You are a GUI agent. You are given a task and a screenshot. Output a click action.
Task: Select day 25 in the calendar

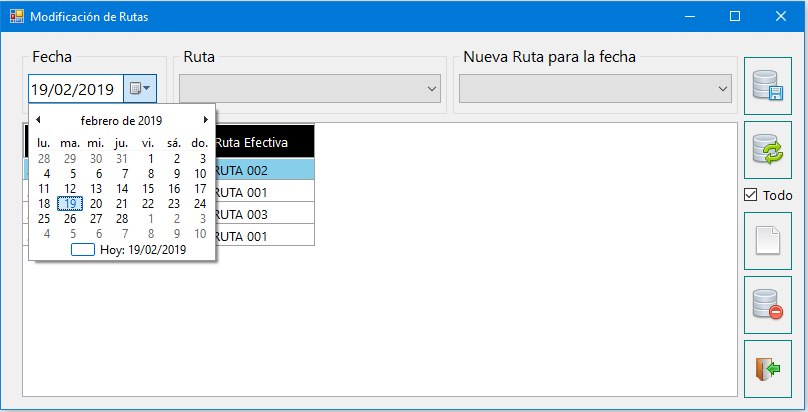coord(44,219)
